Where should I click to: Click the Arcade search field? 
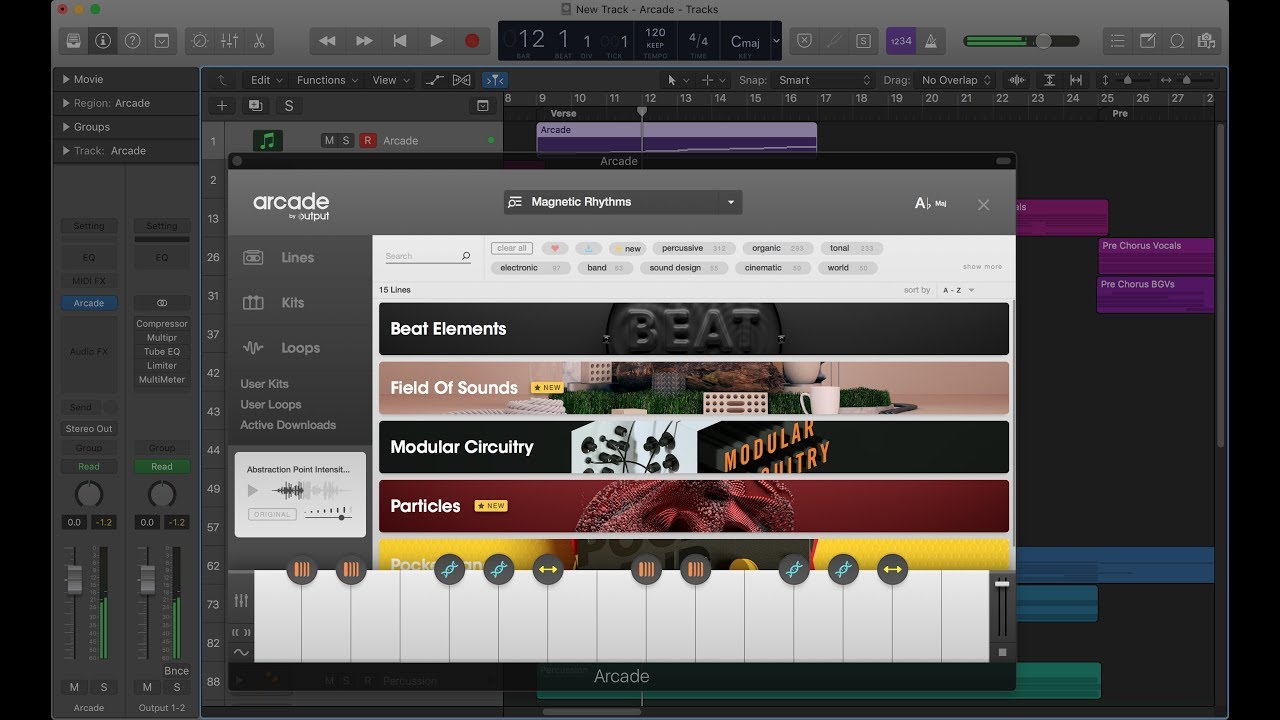pos(428,257)
